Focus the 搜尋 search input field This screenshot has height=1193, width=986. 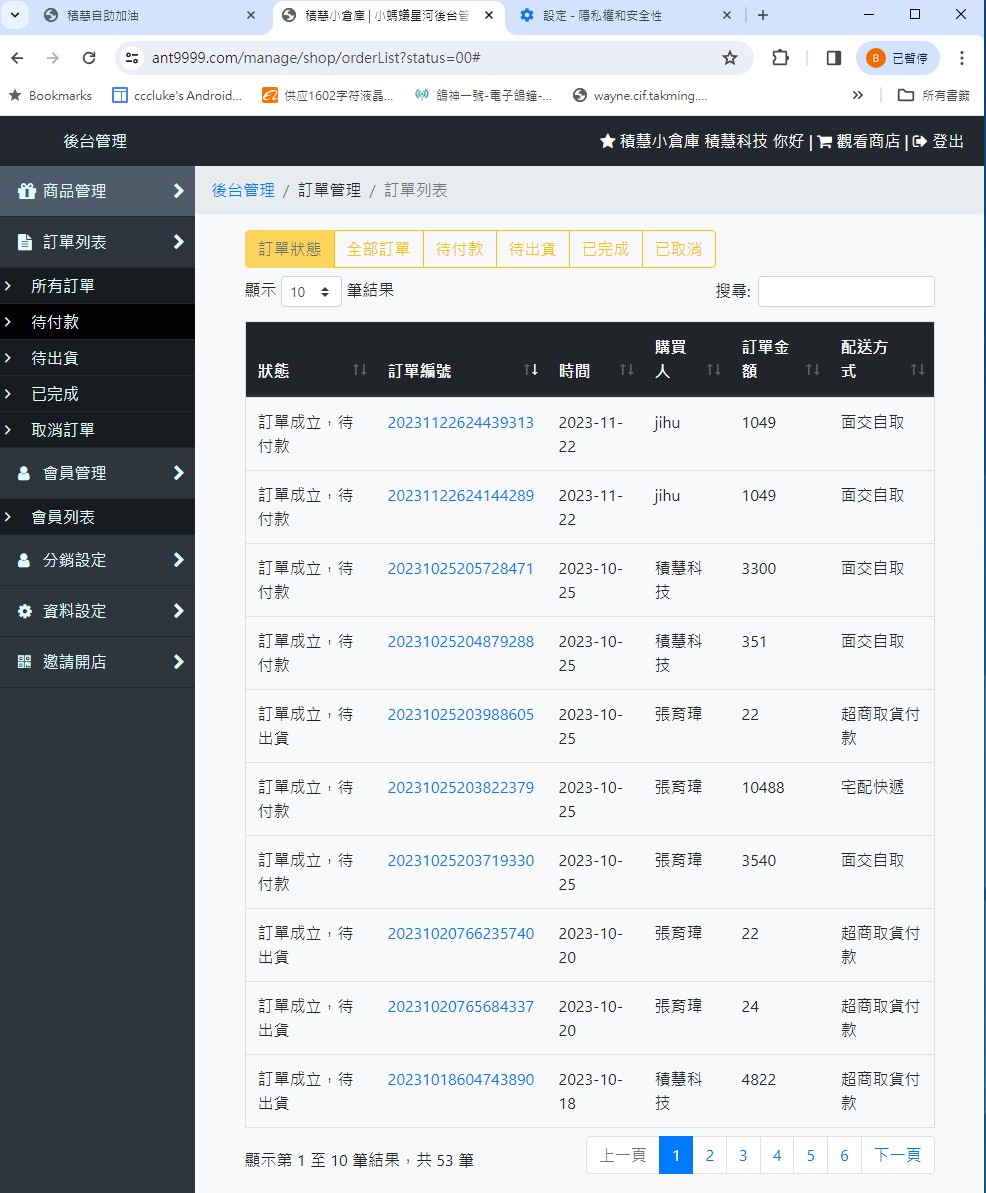[x=846, y=291]
